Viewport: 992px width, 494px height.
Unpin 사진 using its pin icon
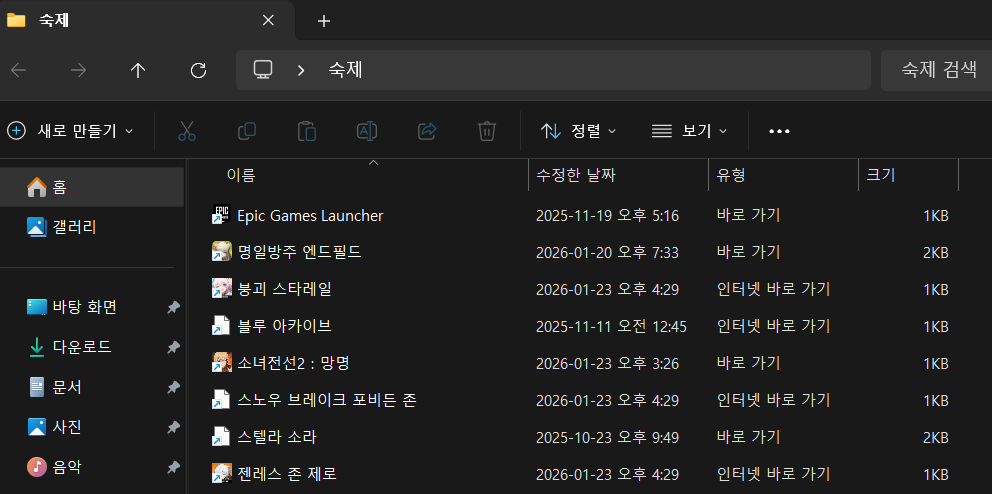(173, 427)
